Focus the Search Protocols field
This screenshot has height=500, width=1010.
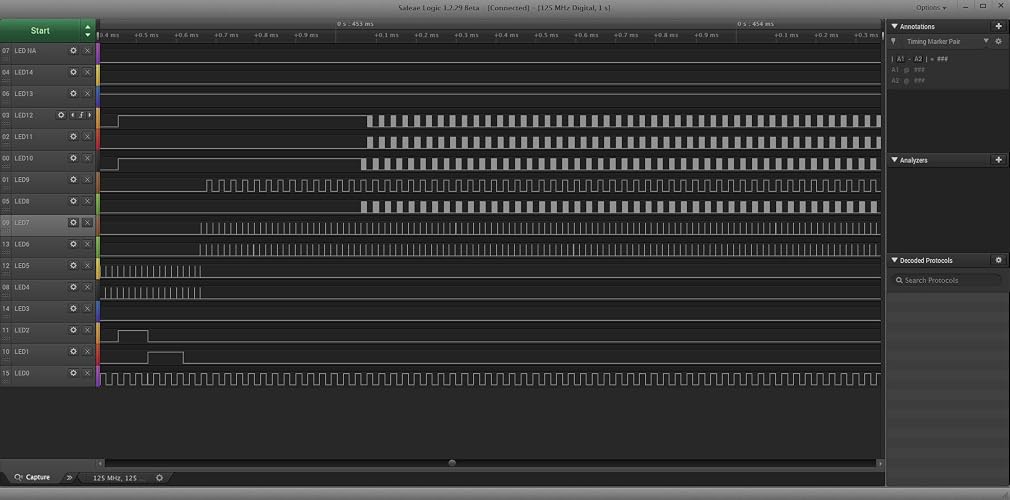coord(947,280)
